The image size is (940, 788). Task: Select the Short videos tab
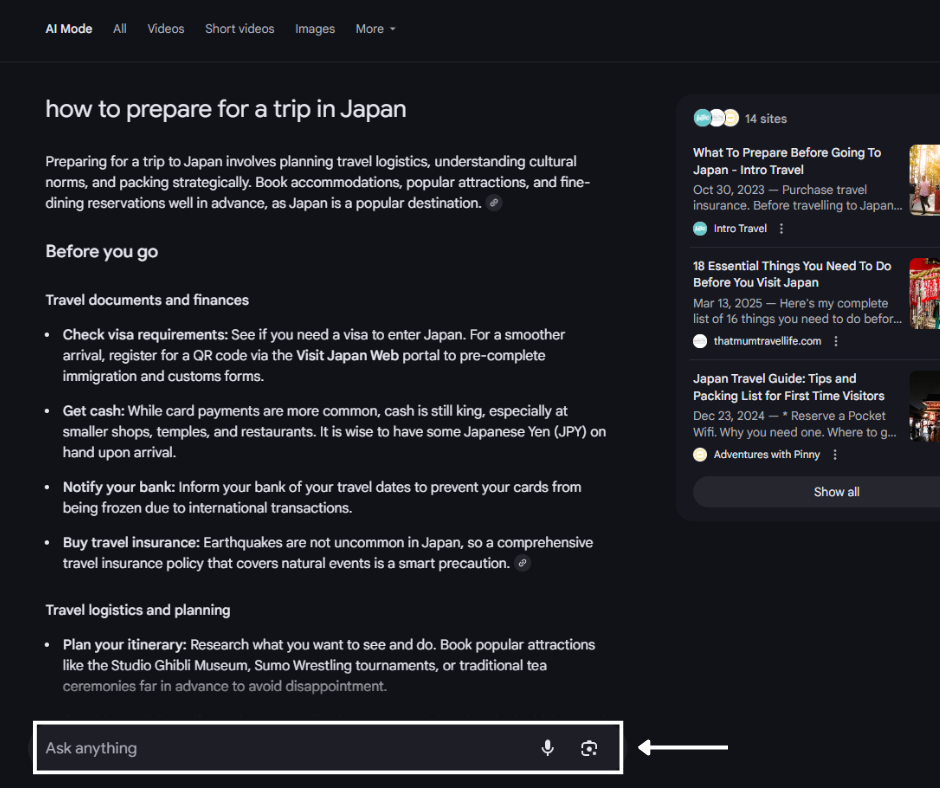pyautogui.click(x=240, y=29)
